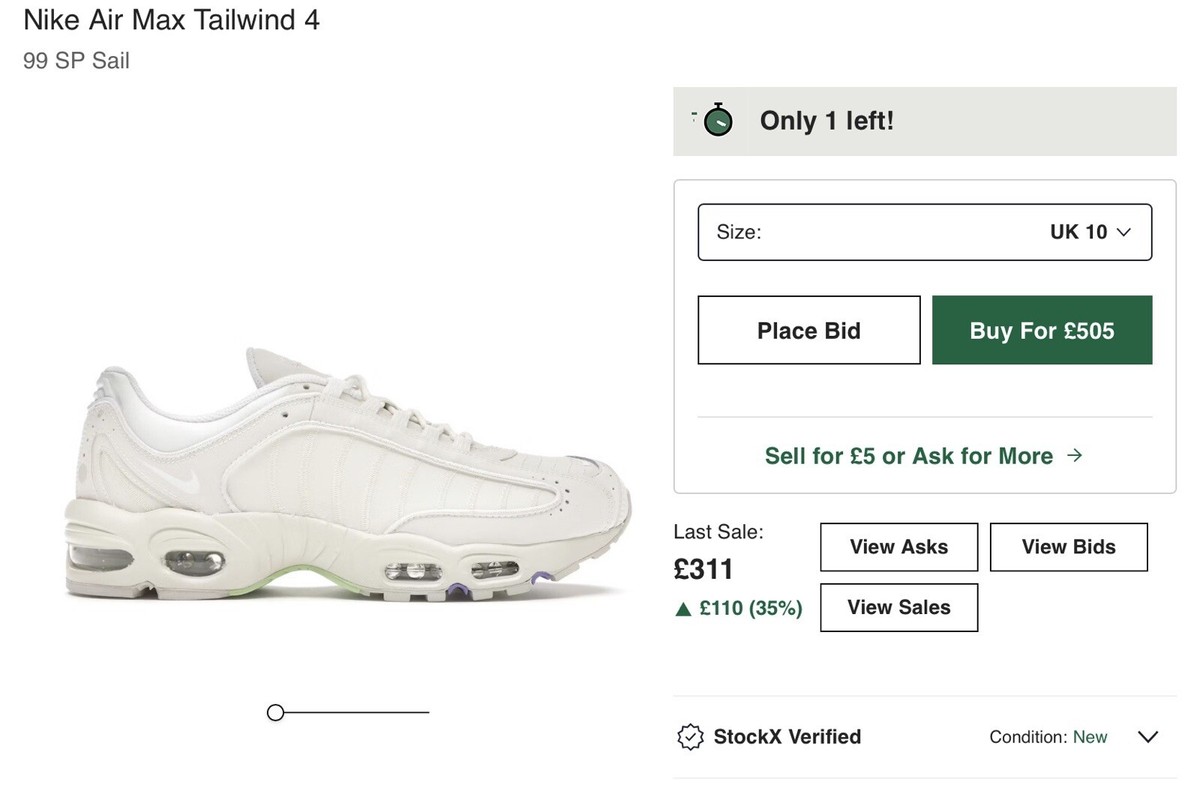Click the Only 1 left! banner text
This screenshot has height=791, width=1200.
(x=827, y=120)
